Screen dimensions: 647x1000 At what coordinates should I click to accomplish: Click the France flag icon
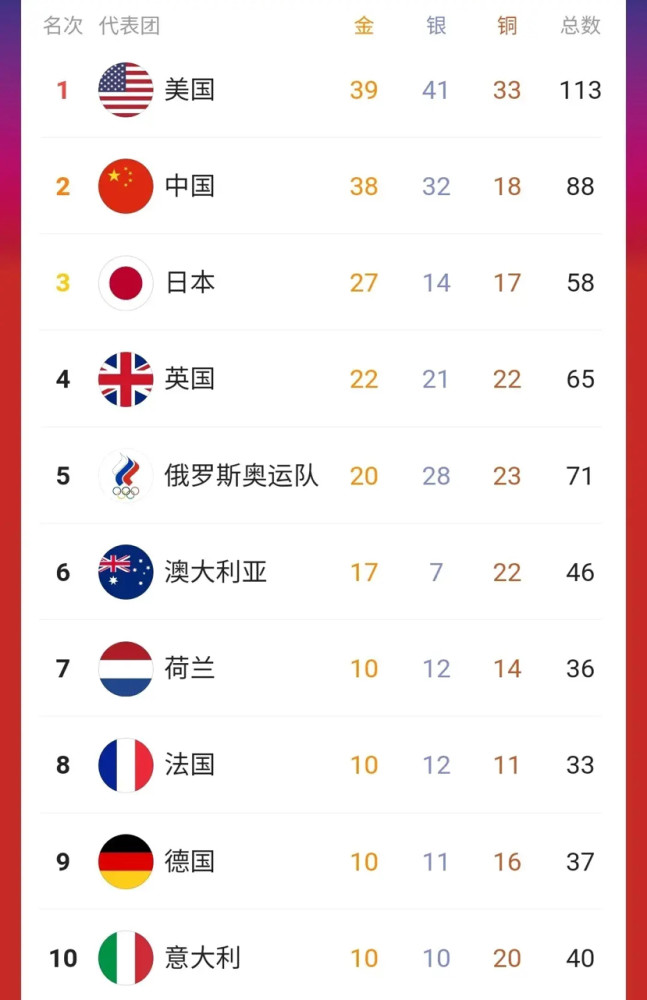(126, 765)
